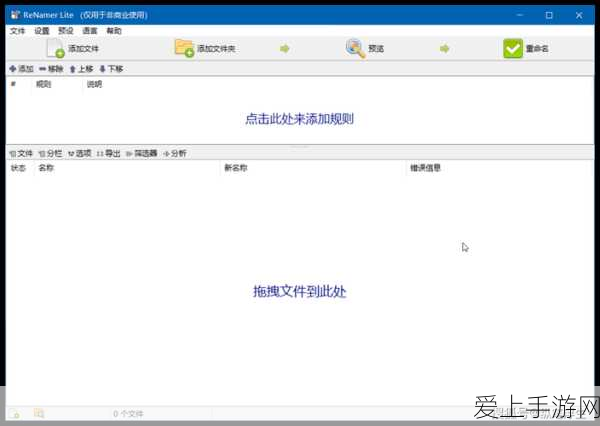600x426 pixels.
Task: Click the 添加文件 (Add Files) icon
Action: (55, 49)
